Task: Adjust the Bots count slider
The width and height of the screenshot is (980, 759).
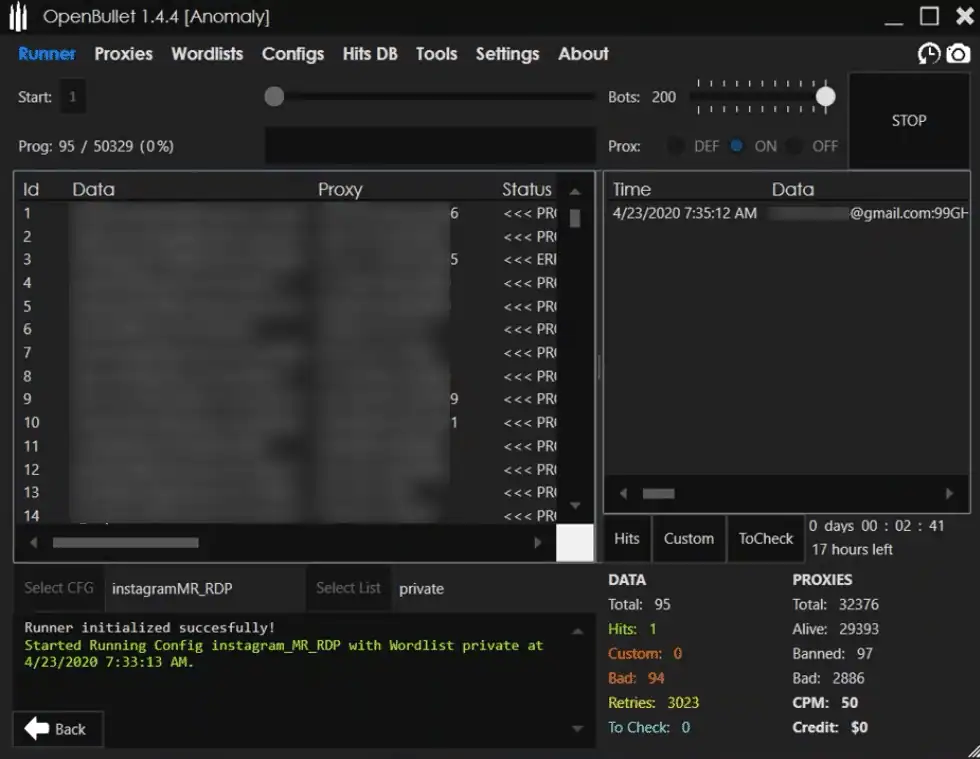Action: [x=825, y=97]
